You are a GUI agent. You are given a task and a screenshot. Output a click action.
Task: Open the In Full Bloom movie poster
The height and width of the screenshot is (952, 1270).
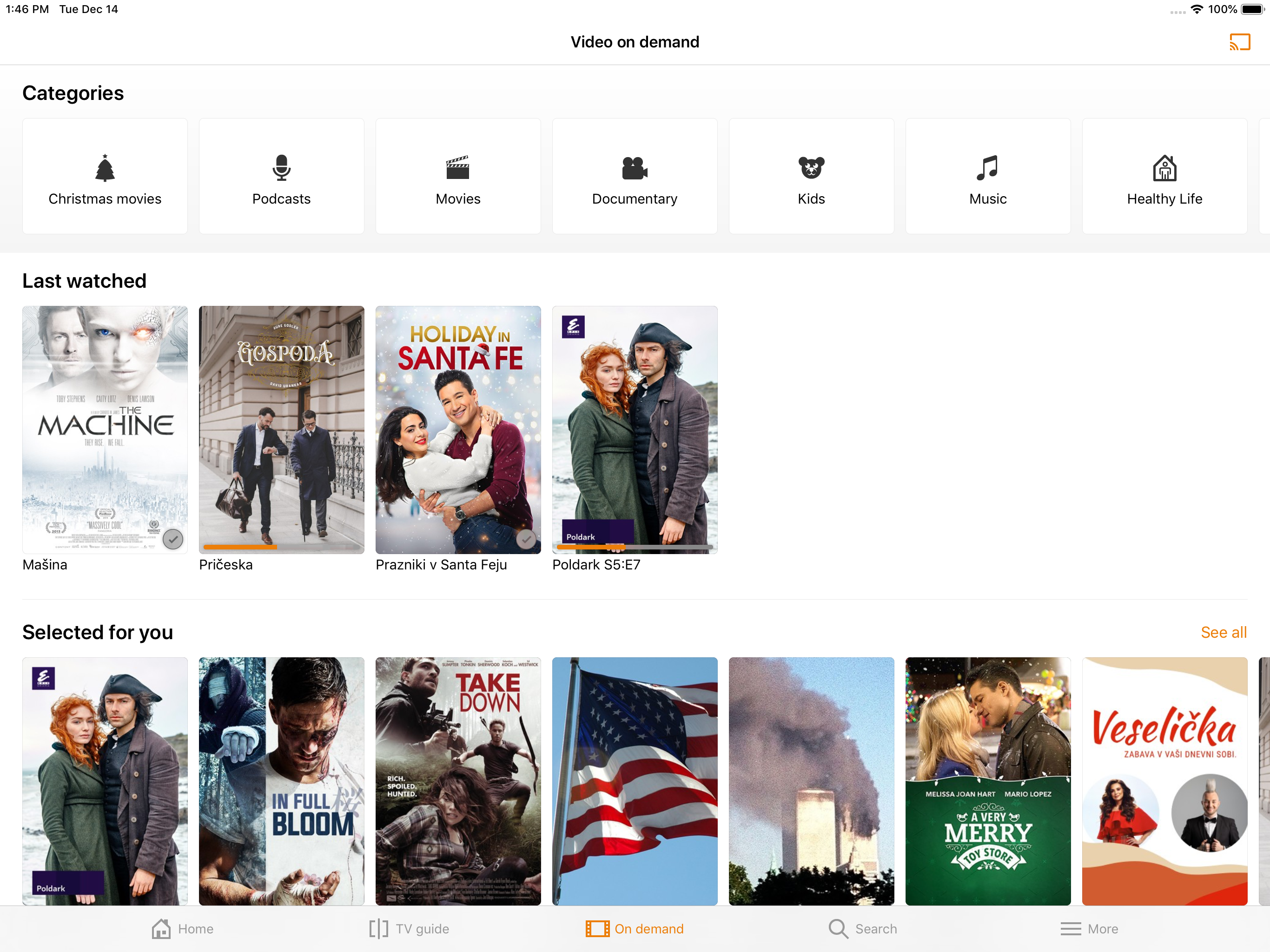[281, 781]
